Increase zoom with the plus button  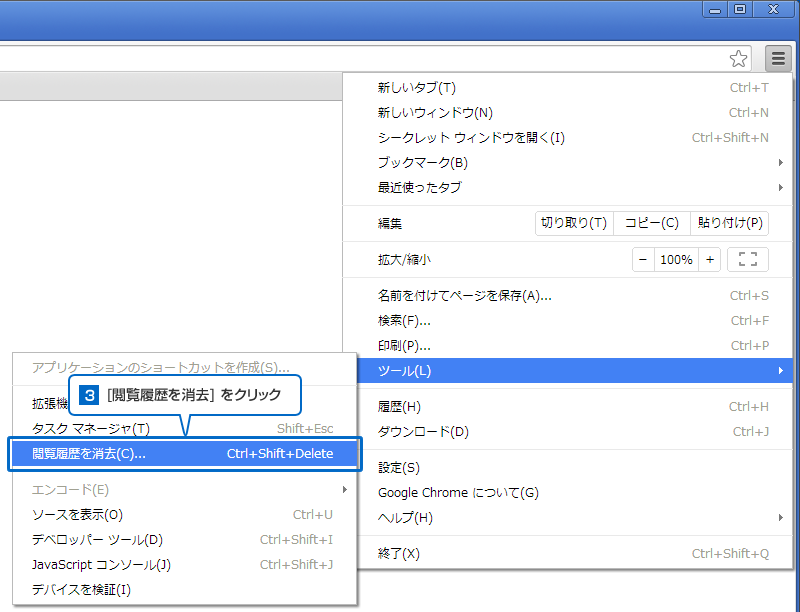pyautogui.click(x=709, y=259)
